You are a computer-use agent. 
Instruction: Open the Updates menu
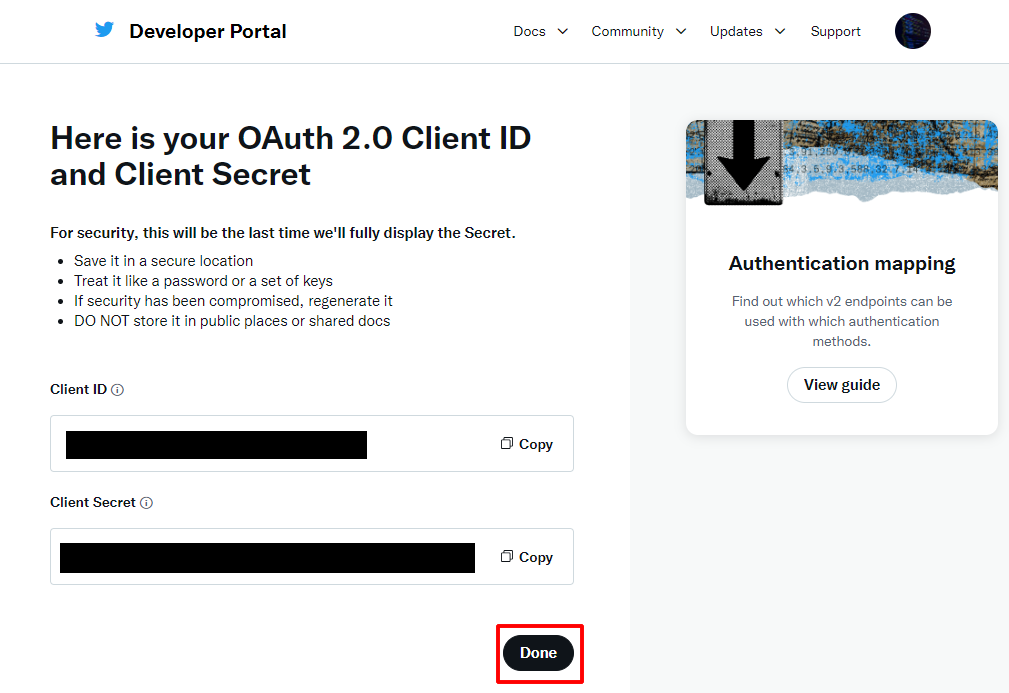coord(736,32)
